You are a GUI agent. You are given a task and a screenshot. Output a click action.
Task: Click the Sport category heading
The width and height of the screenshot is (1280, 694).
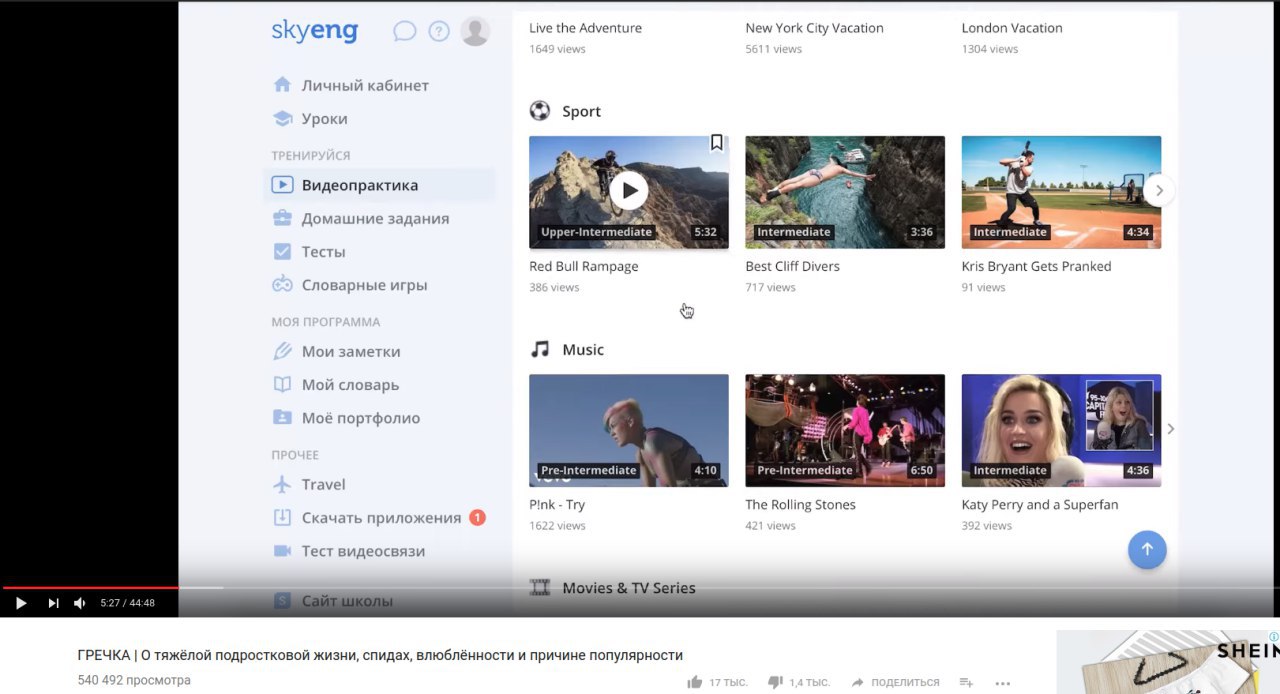(581, 111)
